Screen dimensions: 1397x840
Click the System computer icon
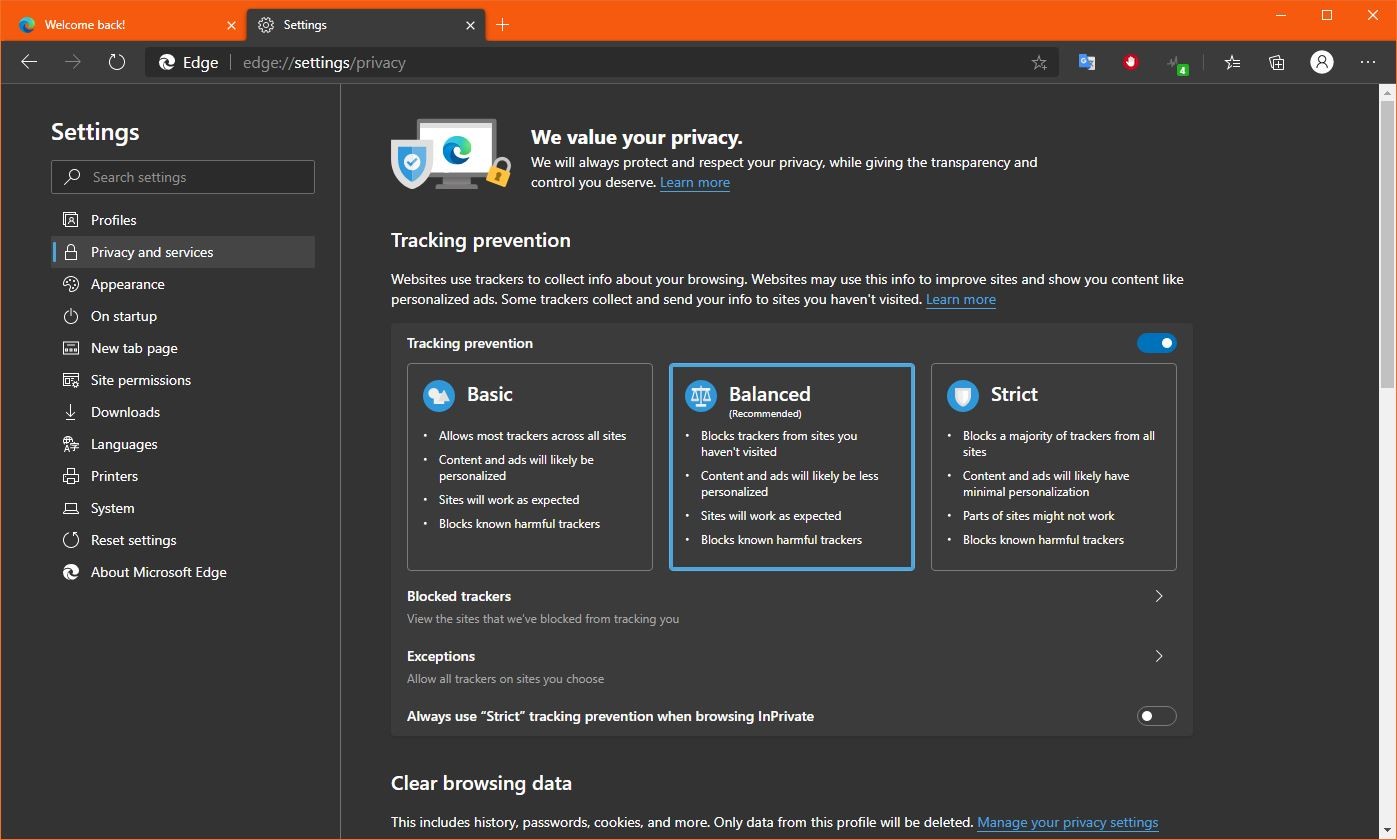click(x=70, y=508)
